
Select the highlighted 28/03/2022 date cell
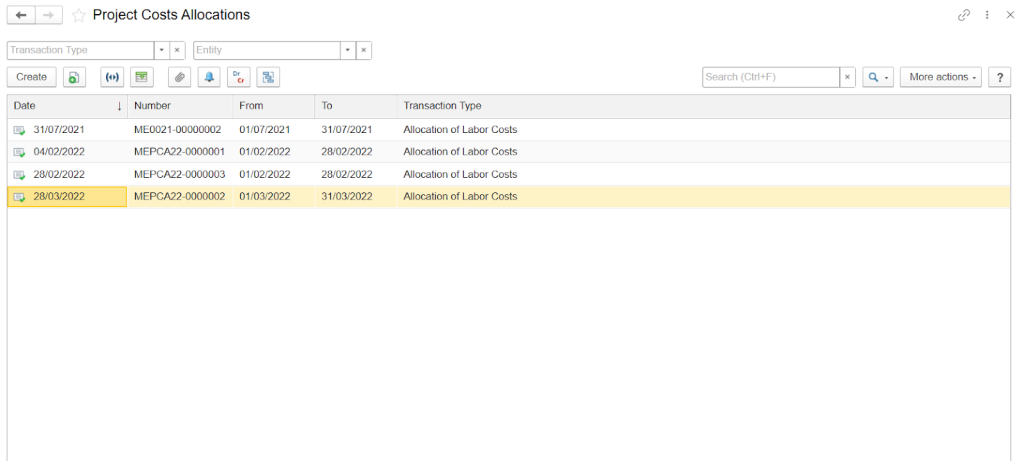67,197
